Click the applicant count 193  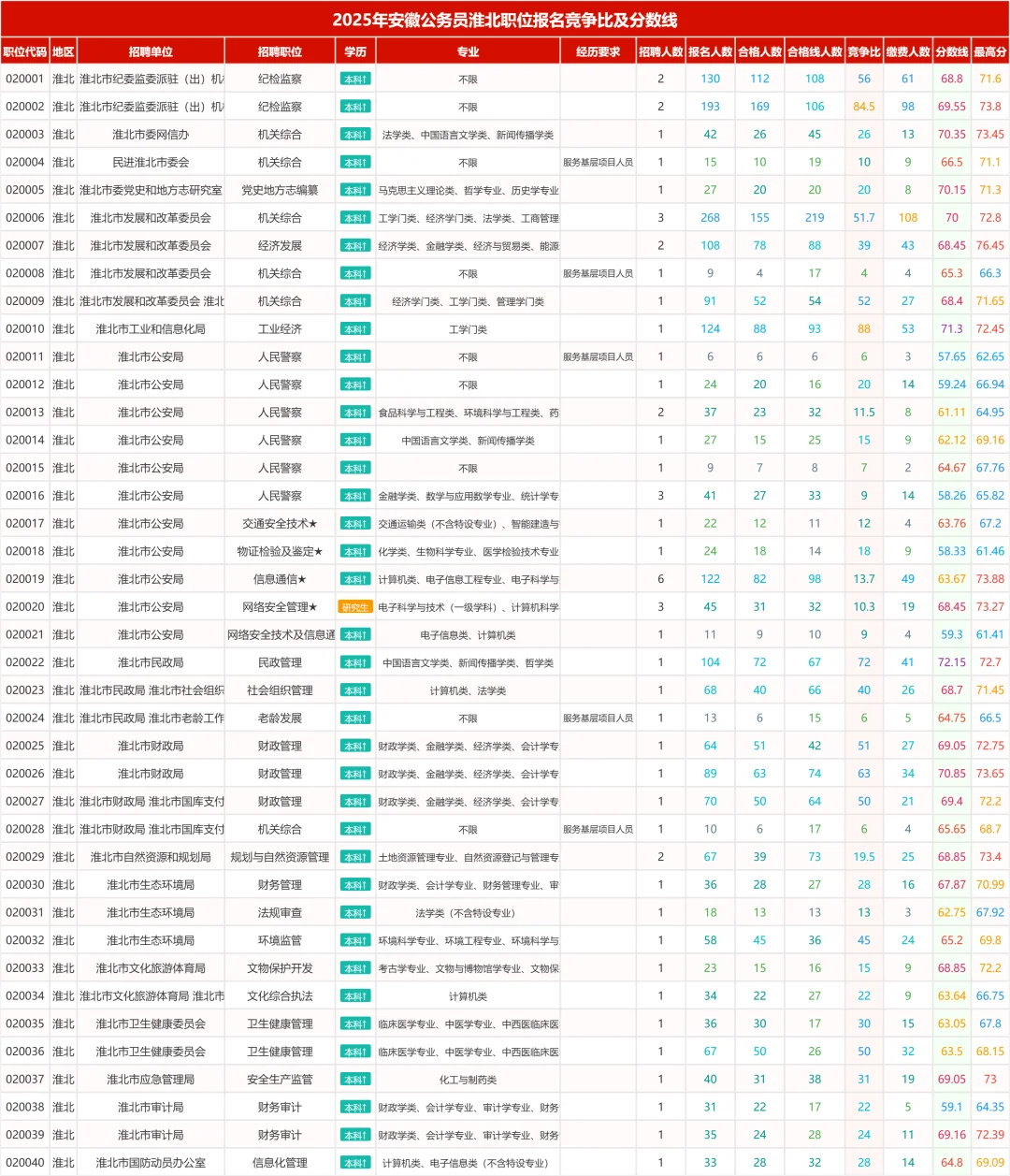click(x=710, y=107)
